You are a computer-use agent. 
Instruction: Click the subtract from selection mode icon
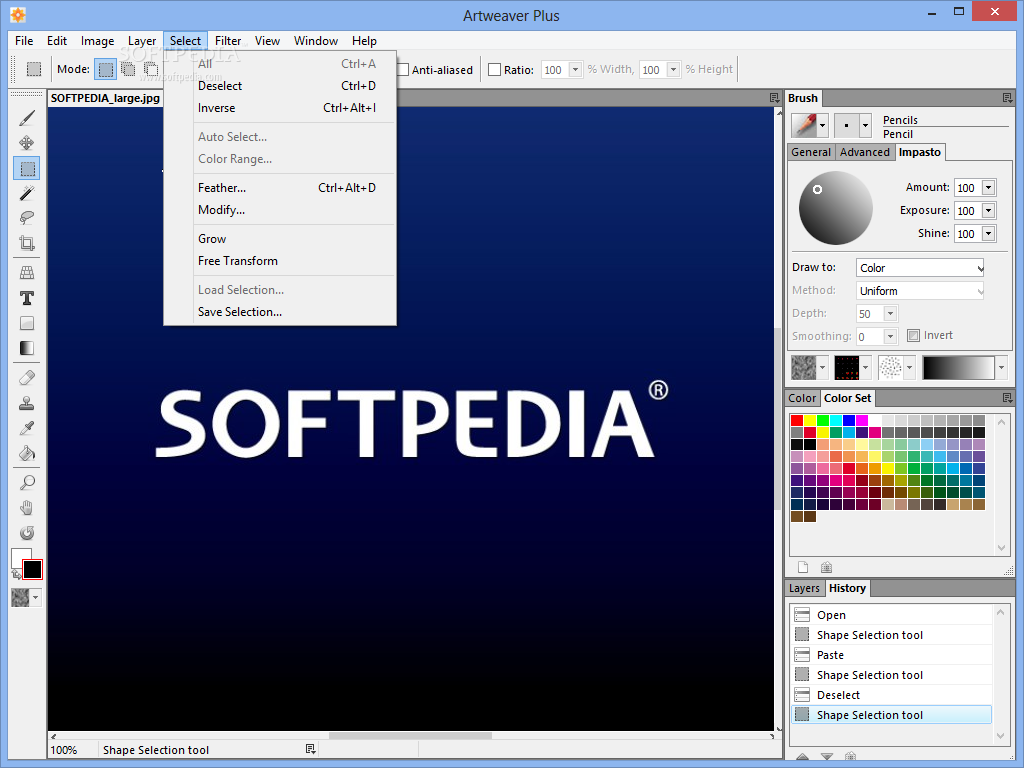coord(151,69)
